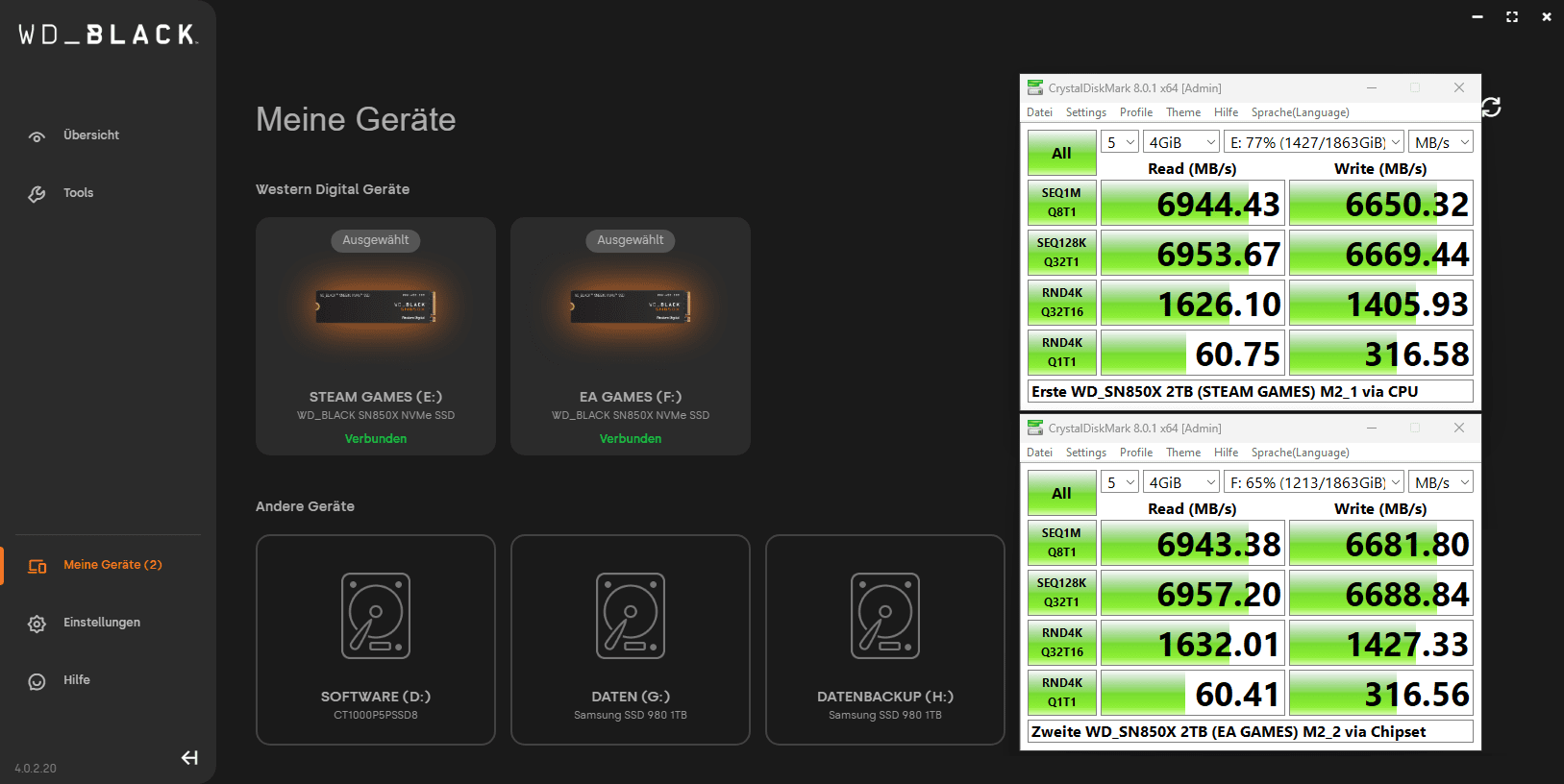Screen dimensions: 1564x784
Task: Click the 6943.38 read result bar
Action: 1192,544
